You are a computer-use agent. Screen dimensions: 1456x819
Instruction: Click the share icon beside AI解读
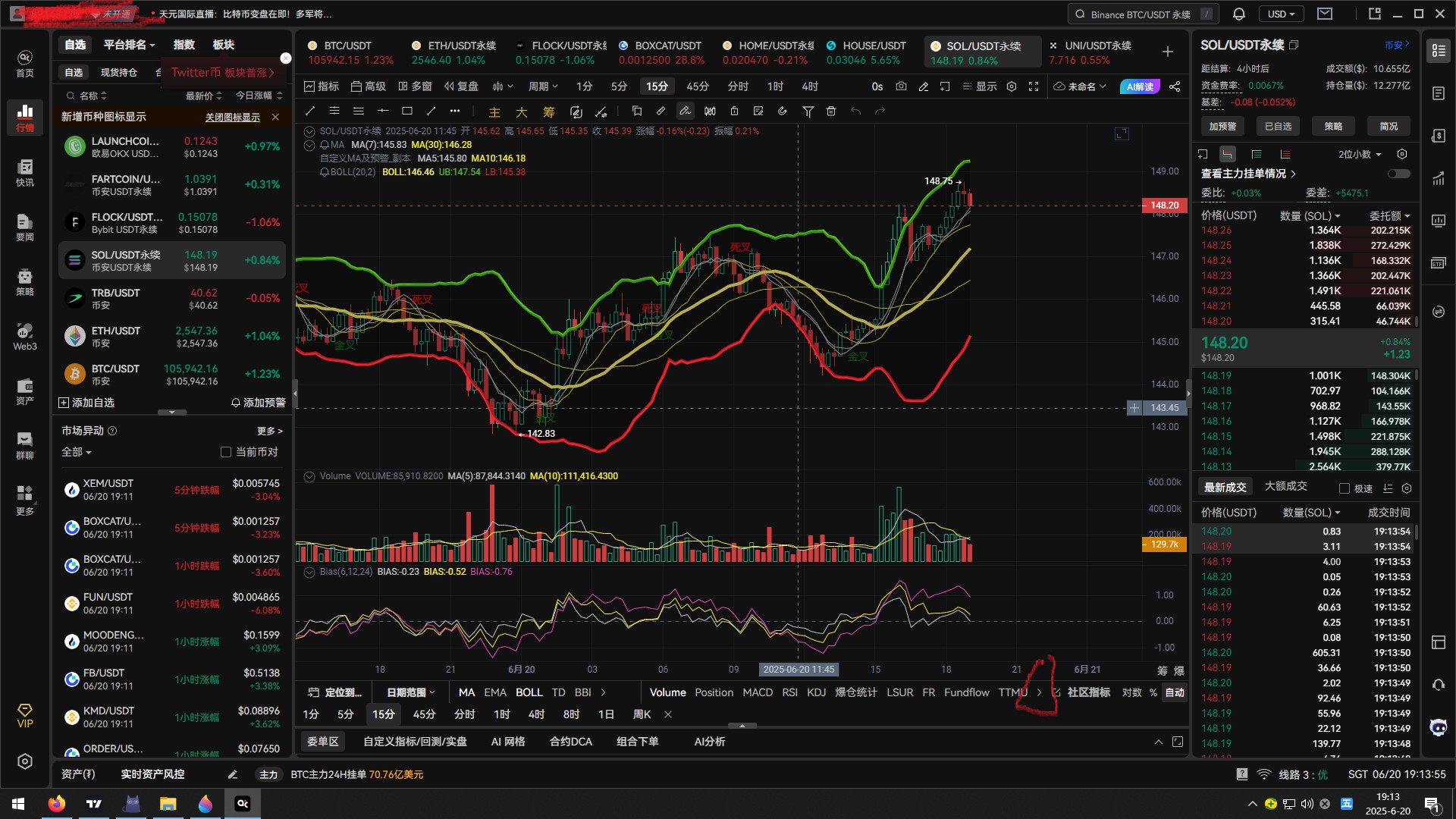1175,86
